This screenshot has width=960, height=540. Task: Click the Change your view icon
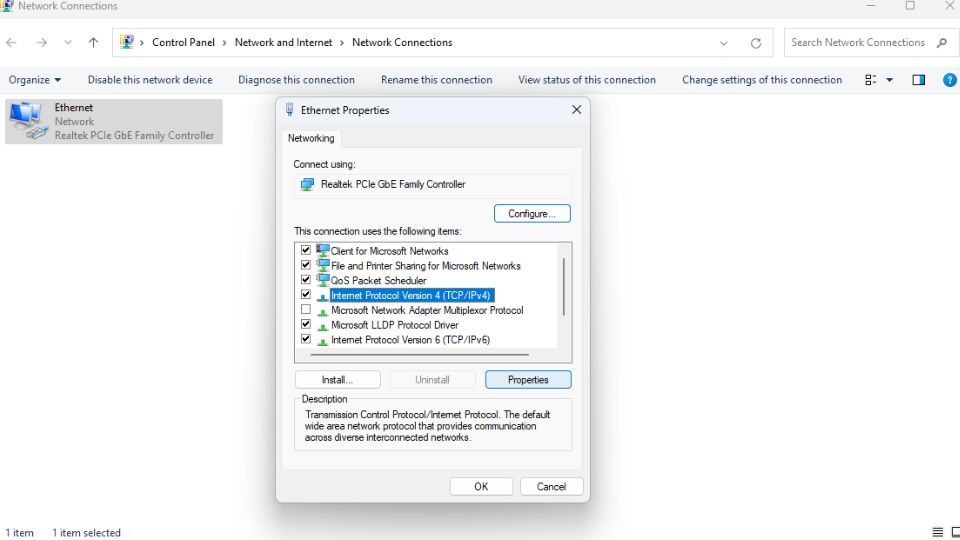coord(870,80)
